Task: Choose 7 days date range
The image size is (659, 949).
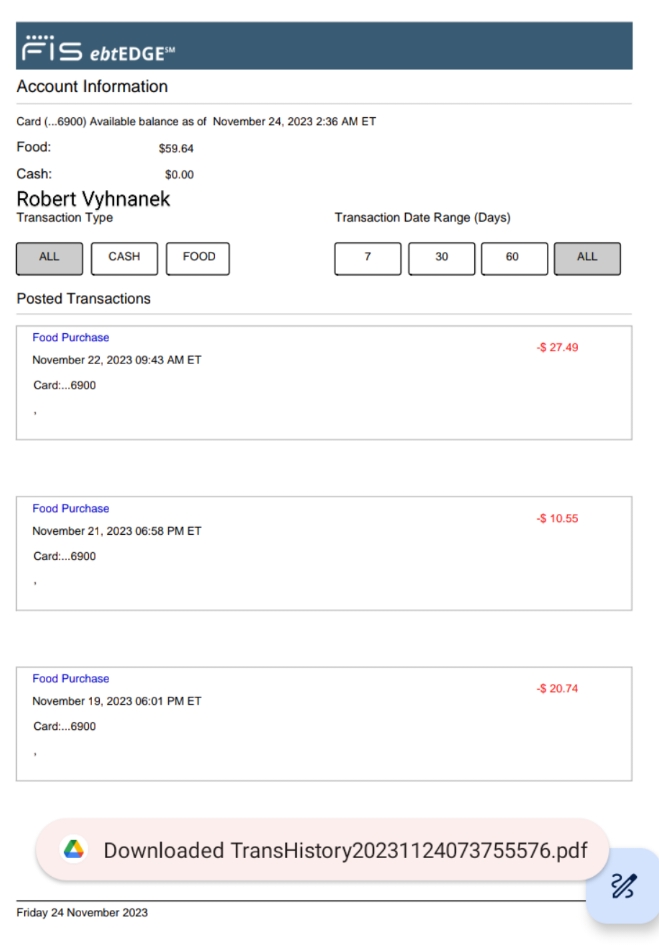Action: click(x=368, y=258)
